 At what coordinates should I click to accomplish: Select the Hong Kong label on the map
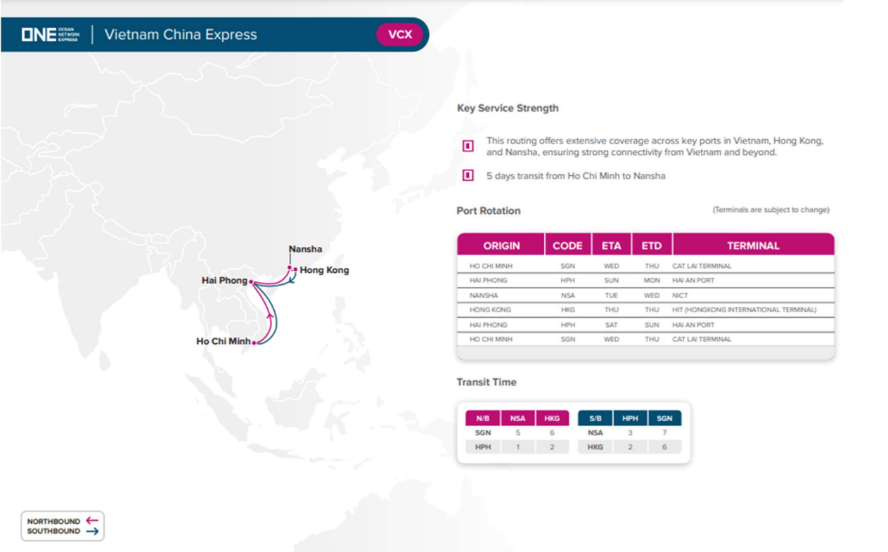click(324, 270)
